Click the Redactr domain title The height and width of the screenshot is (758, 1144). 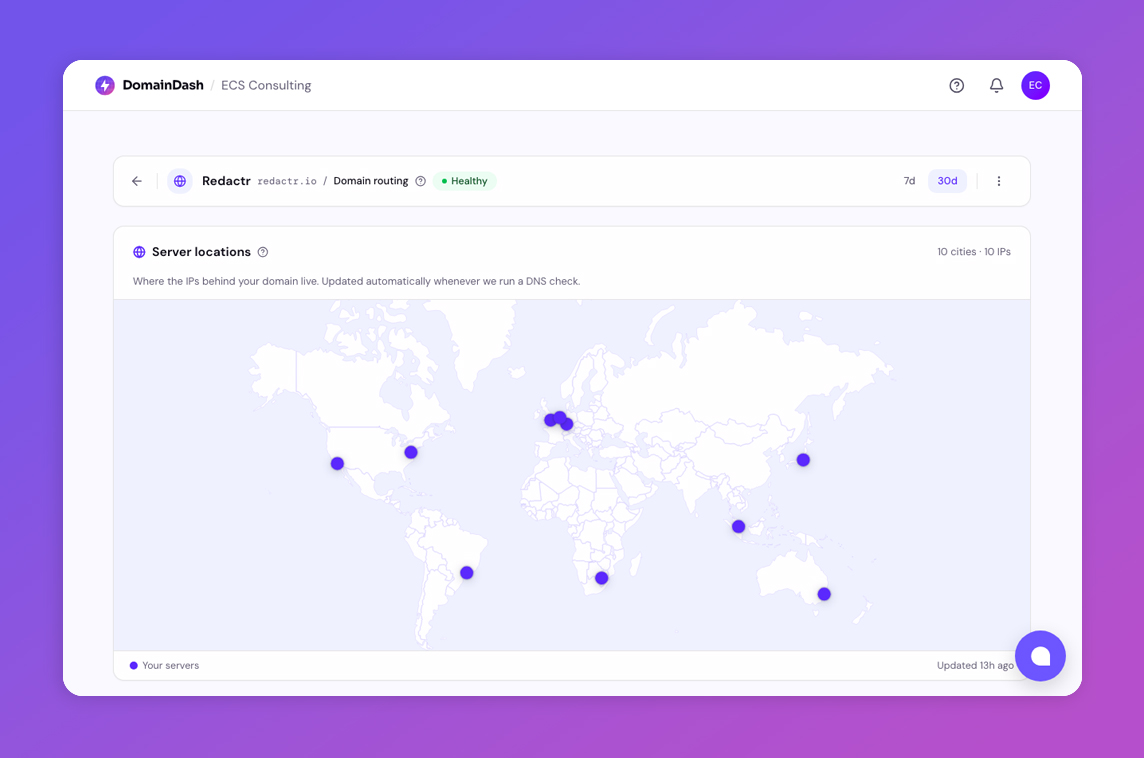(x=226, y=181)
